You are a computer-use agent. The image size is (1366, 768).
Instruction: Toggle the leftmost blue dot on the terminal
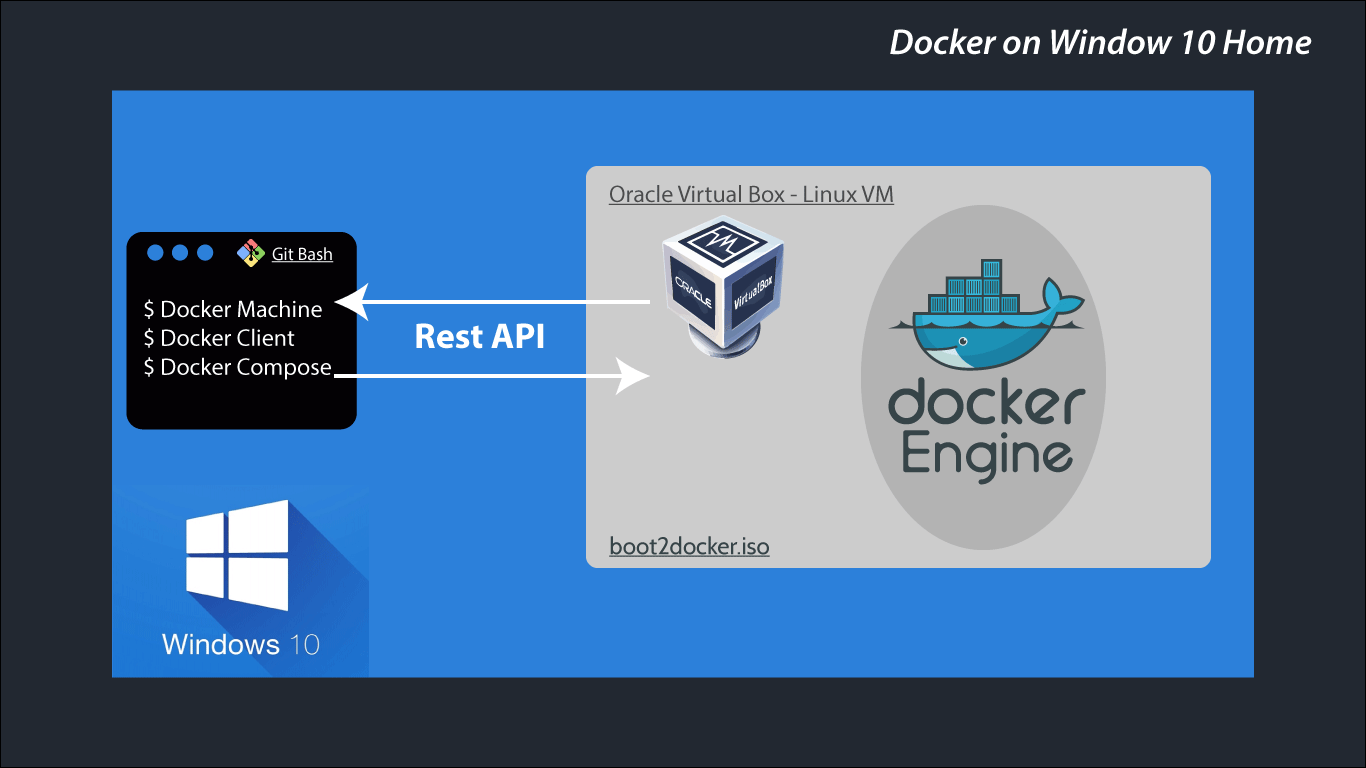[x=154, y=252]
